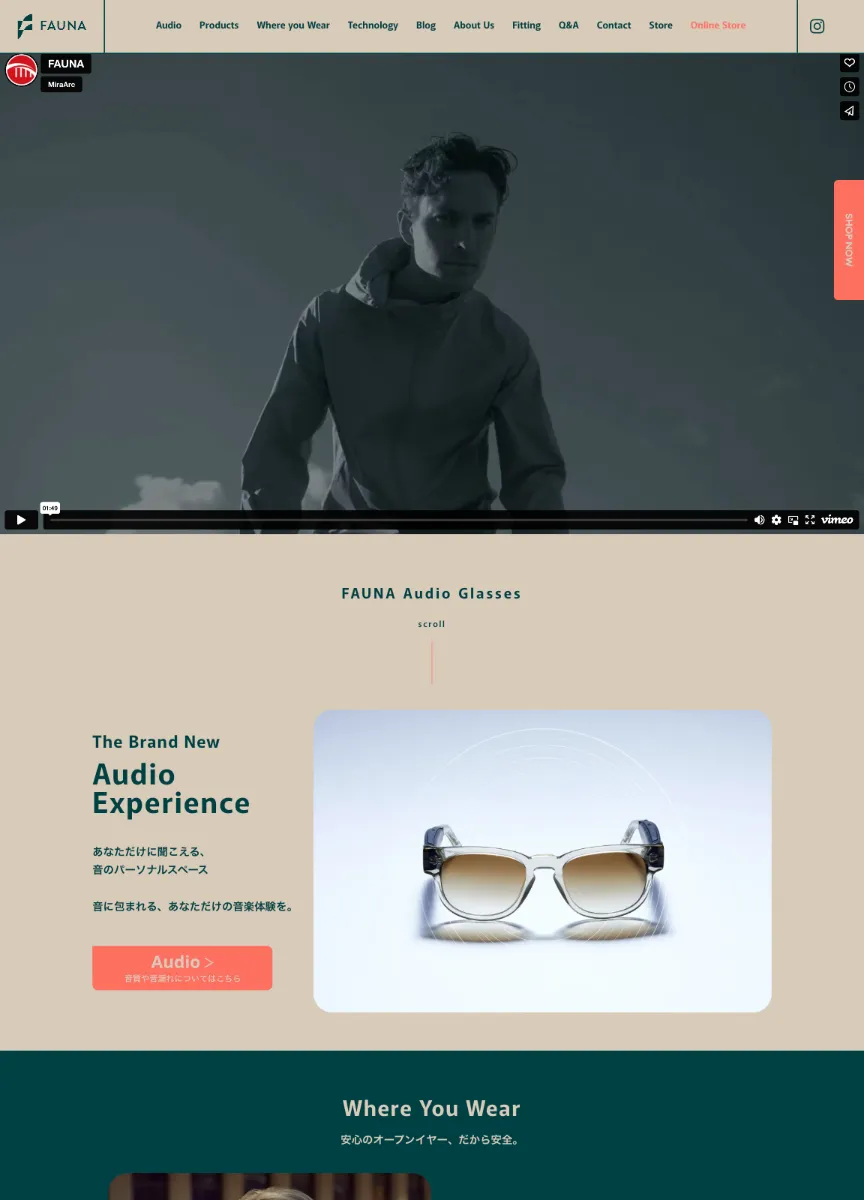Open the Instagram icon link
Image resolution: width=864 pixels, height=1200 pixels.
pos(817,26)
